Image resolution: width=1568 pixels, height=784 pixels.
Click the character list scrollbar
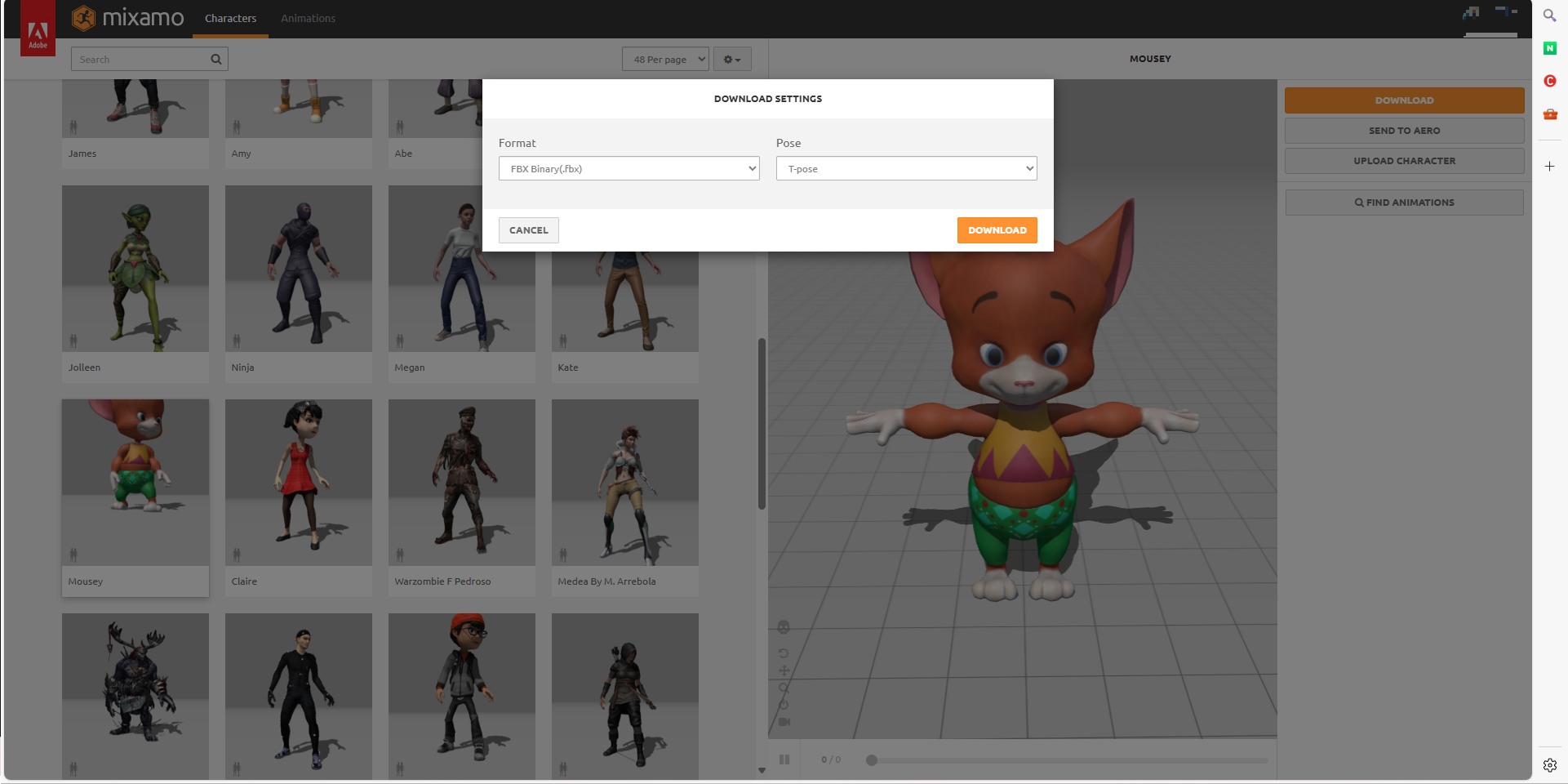(762, 424)
